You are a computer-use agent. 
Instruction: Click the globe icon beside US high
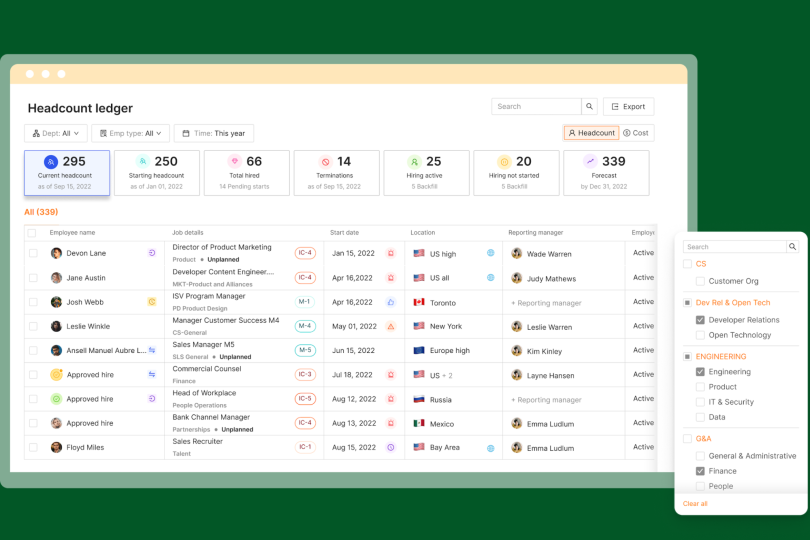point(490,253)
